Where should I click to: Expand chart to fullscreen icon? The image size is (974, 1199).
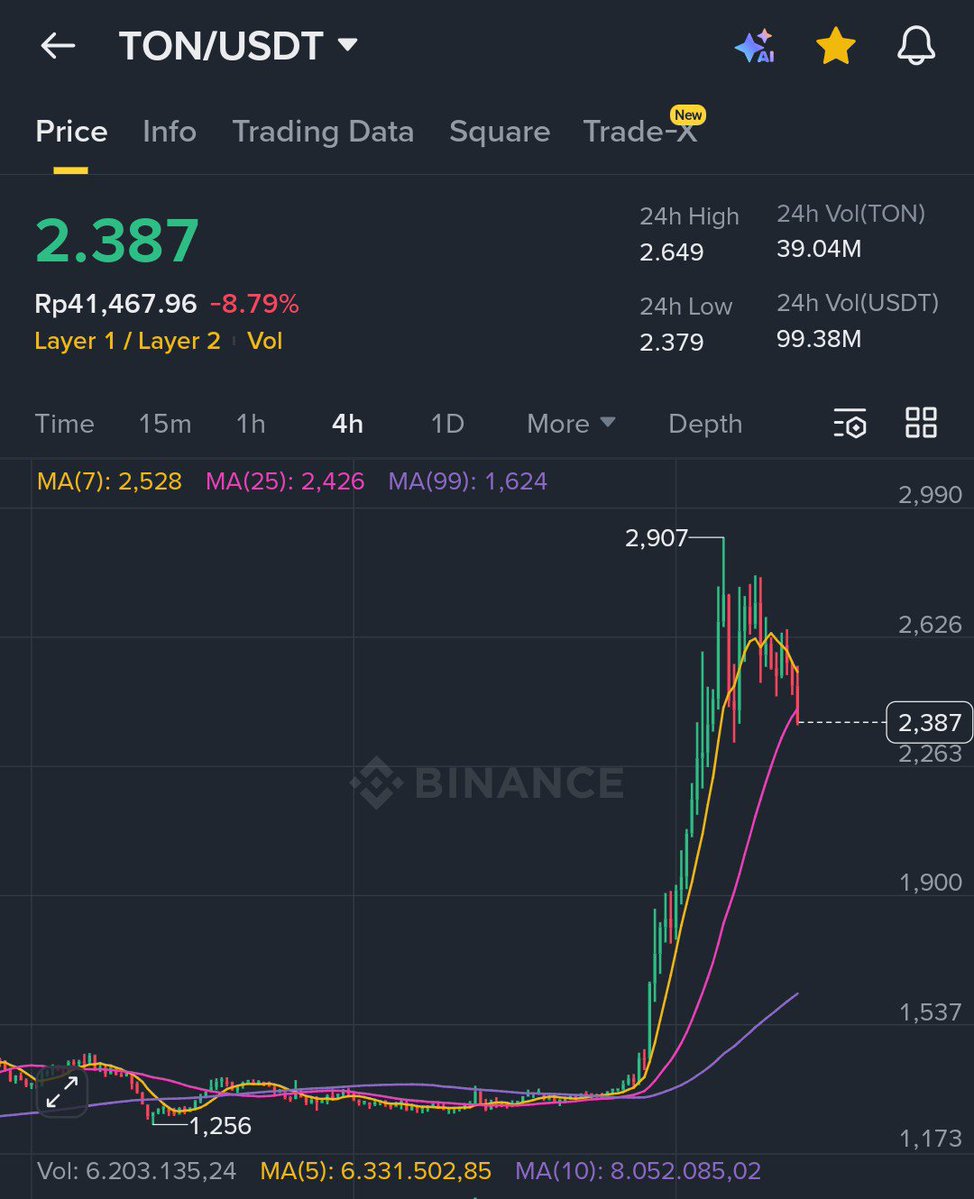[62, 1091]
